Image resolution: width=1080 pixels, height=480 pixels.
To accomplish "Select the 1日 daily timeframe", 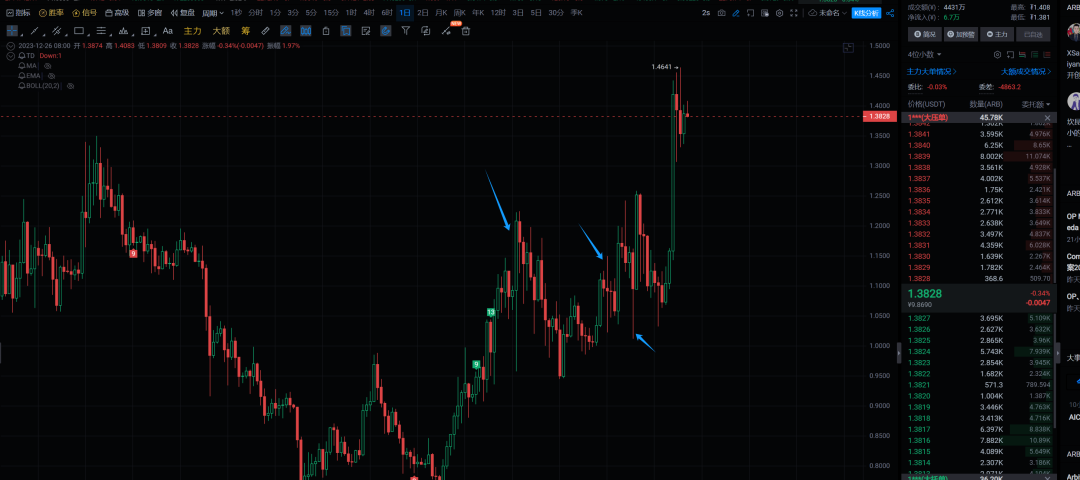I will pyautogui.click(x=405, y=13).
